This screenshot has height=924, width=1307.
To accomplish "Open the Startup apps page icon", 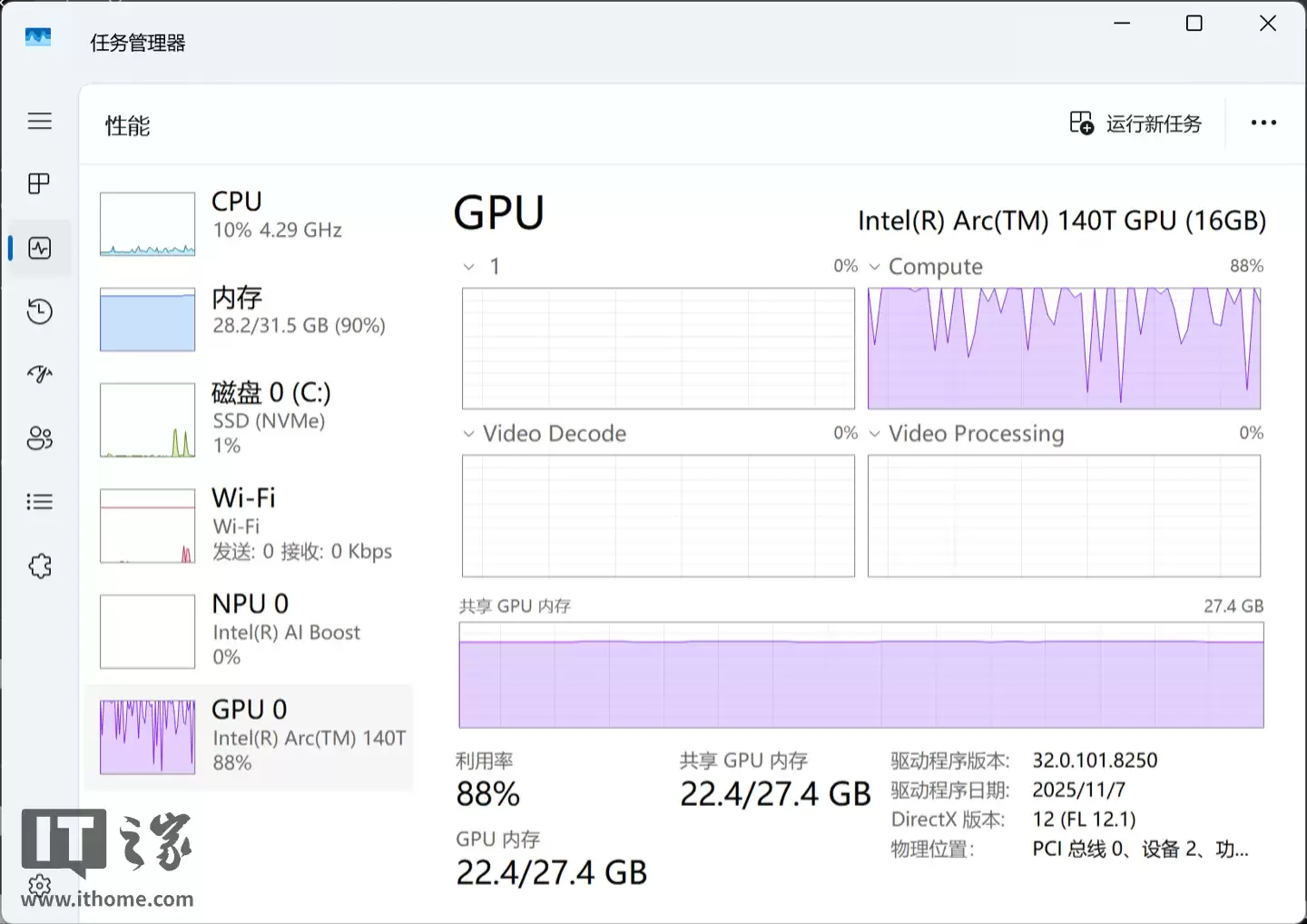I will [40, 374].
